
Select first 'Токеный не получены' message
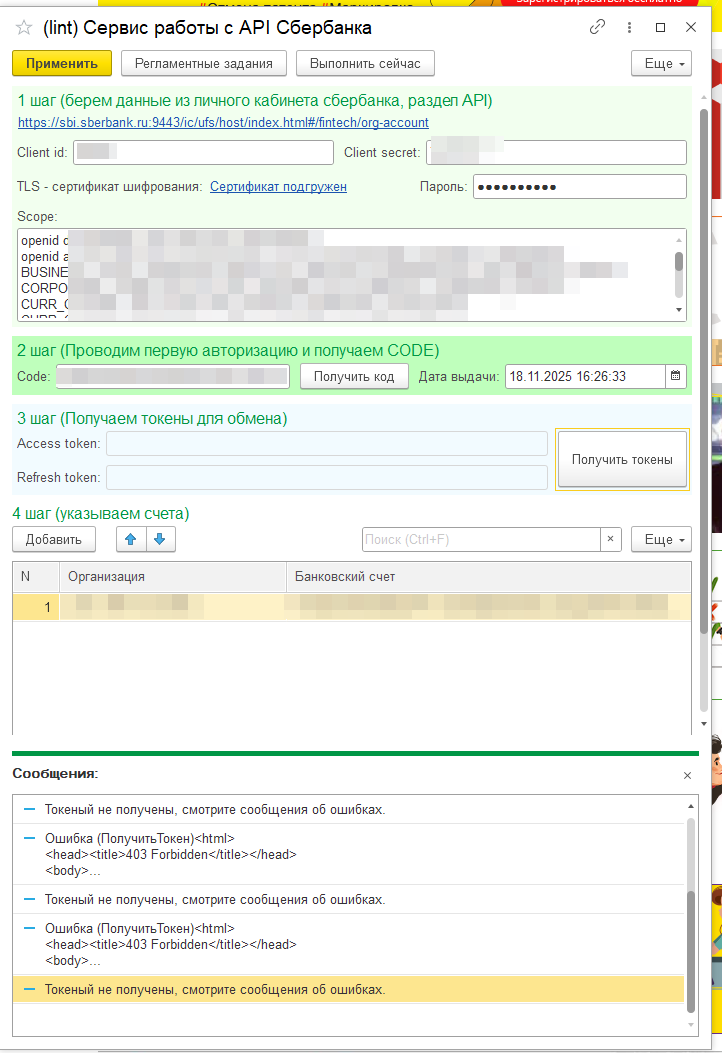(349, 810)
